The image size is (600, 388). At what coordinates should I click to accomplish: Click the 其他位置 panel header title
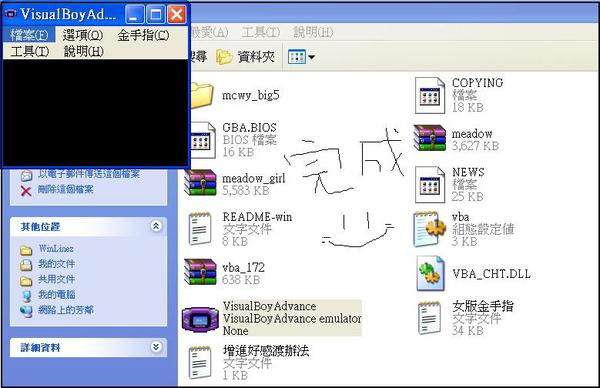(40, 227)
